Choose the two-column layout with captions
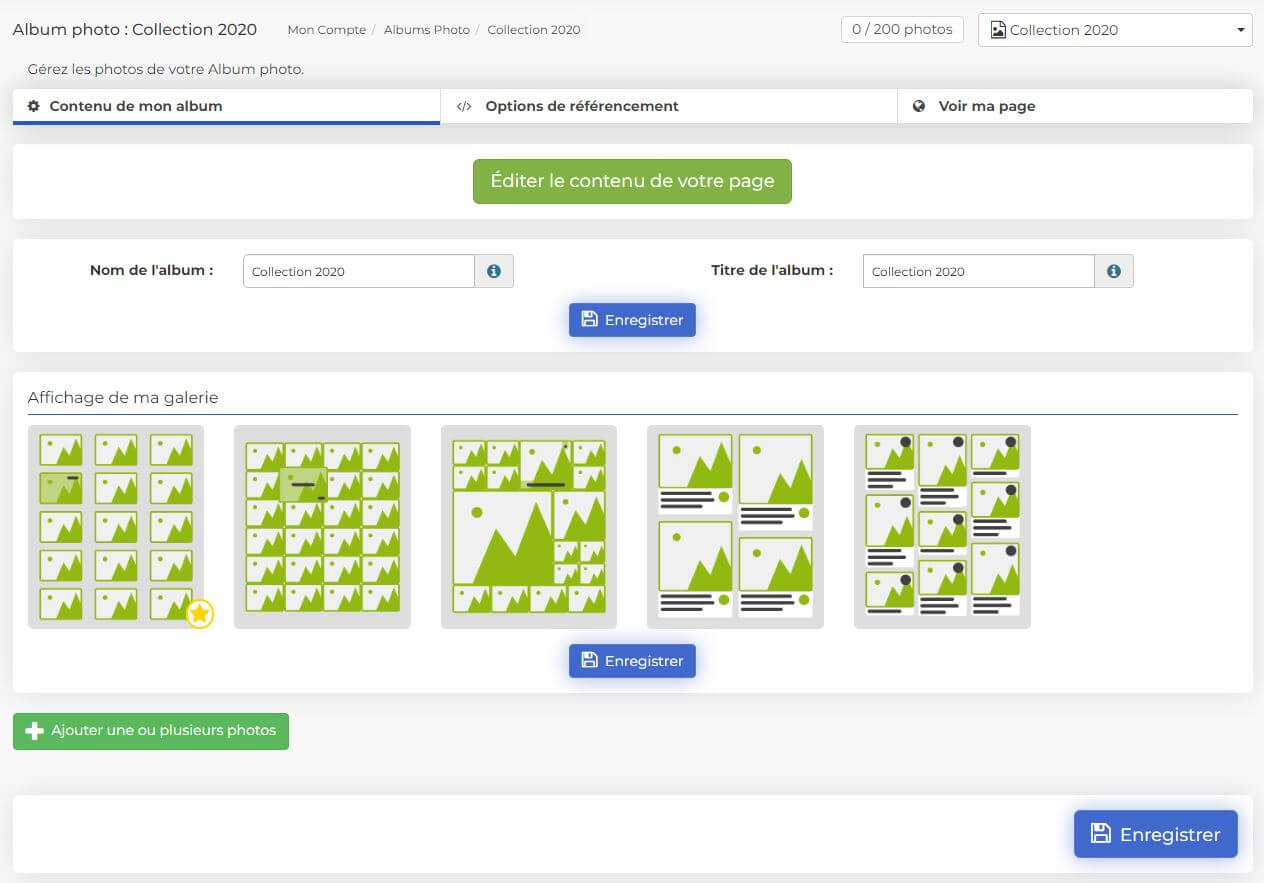Image resolution: width=1264 pixels, height=883 pixels. coord(735,526)
